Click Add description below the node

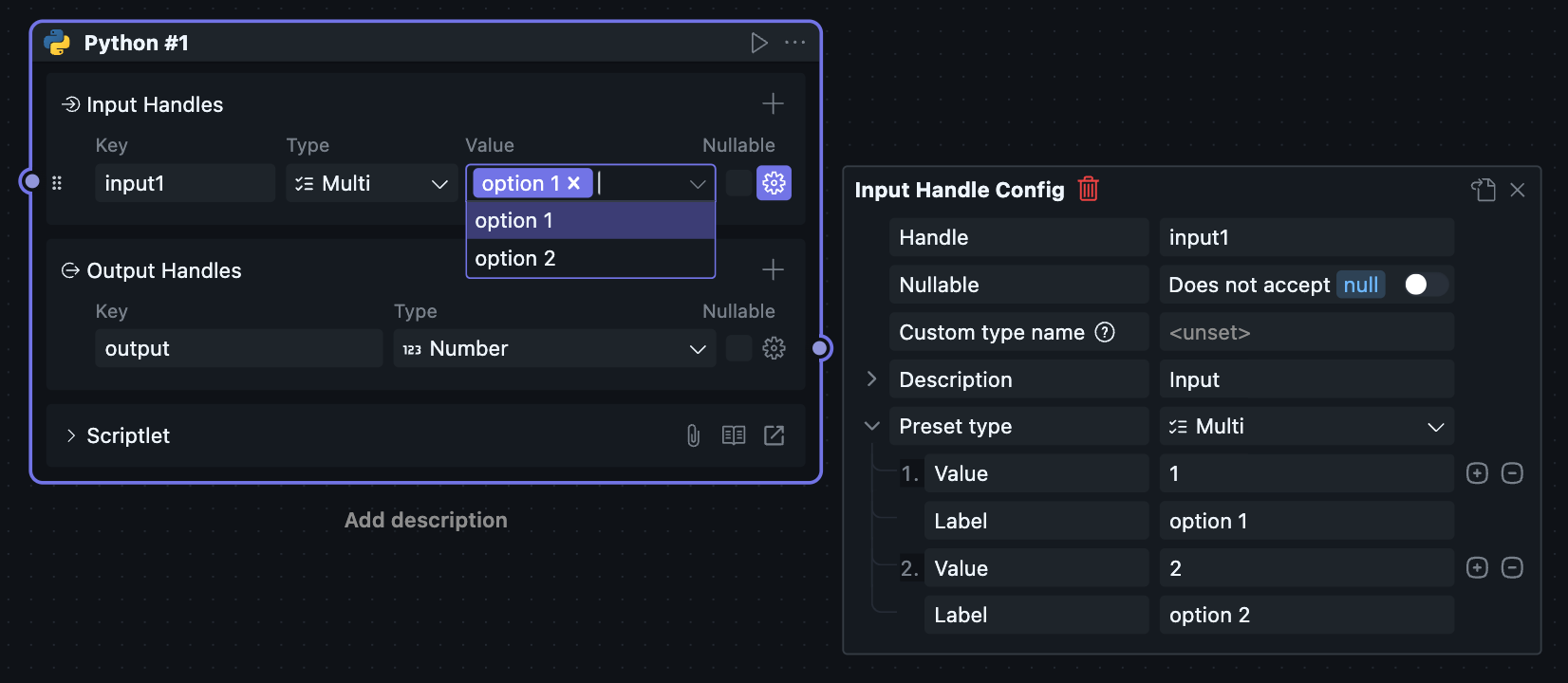click(x=425, y=520)
